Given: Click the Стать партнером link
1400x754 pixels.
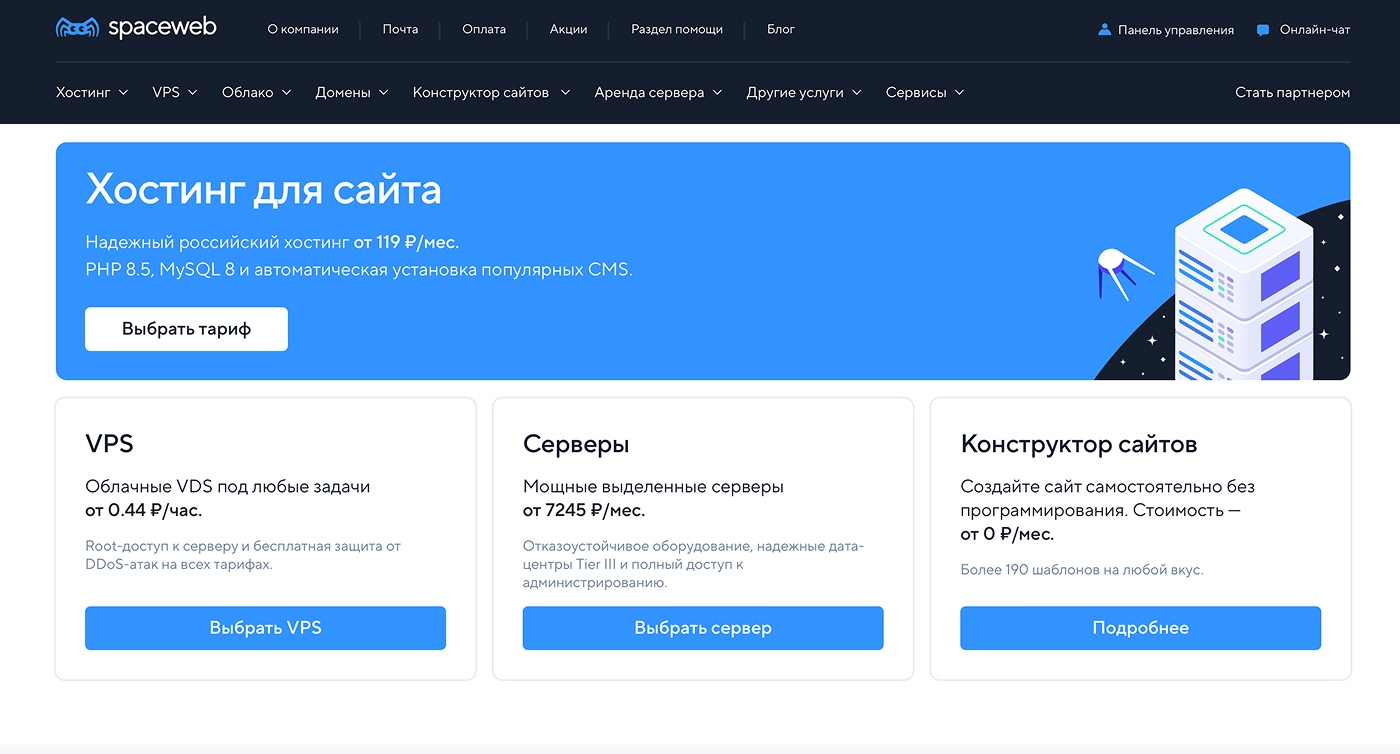Looking at the screenshot, I should point(1292,92).
